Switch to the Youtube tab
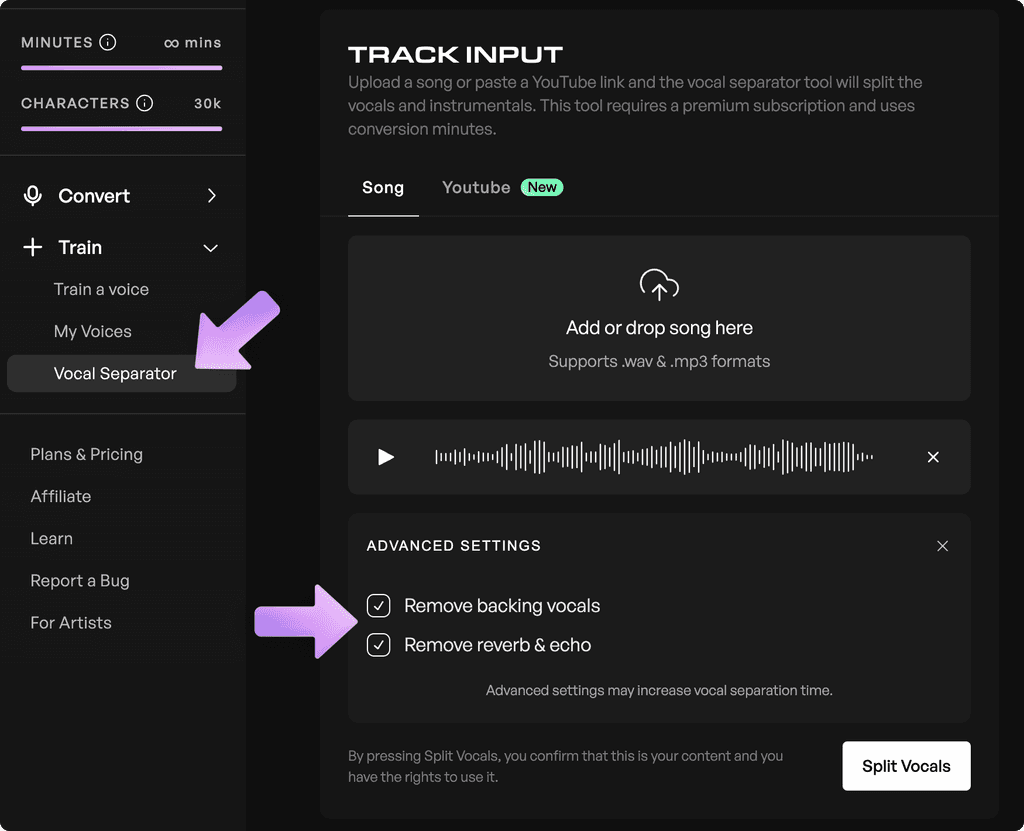1024x831 pixels. (x=475, y=187)
